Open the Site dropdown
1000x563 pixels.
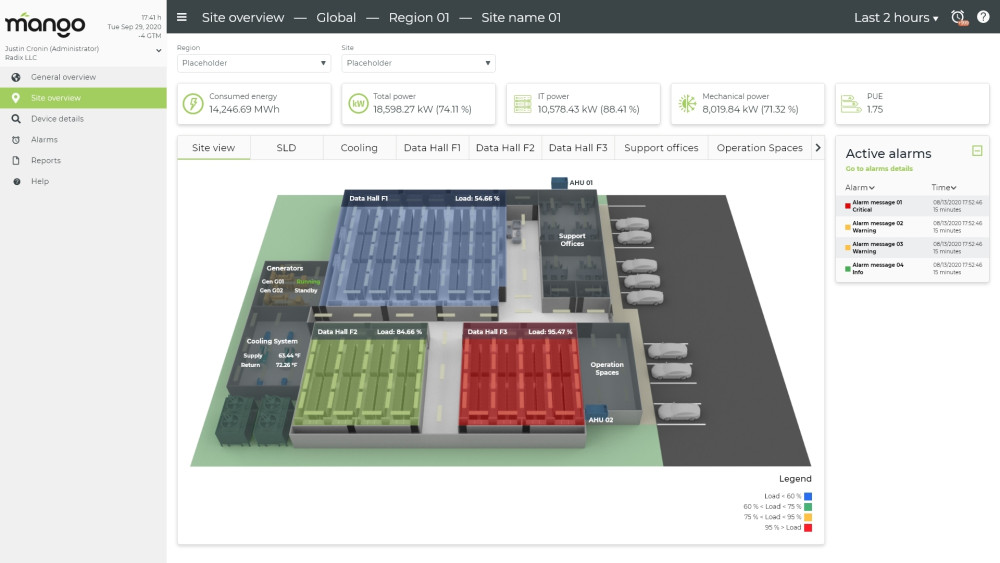point(418,63)
